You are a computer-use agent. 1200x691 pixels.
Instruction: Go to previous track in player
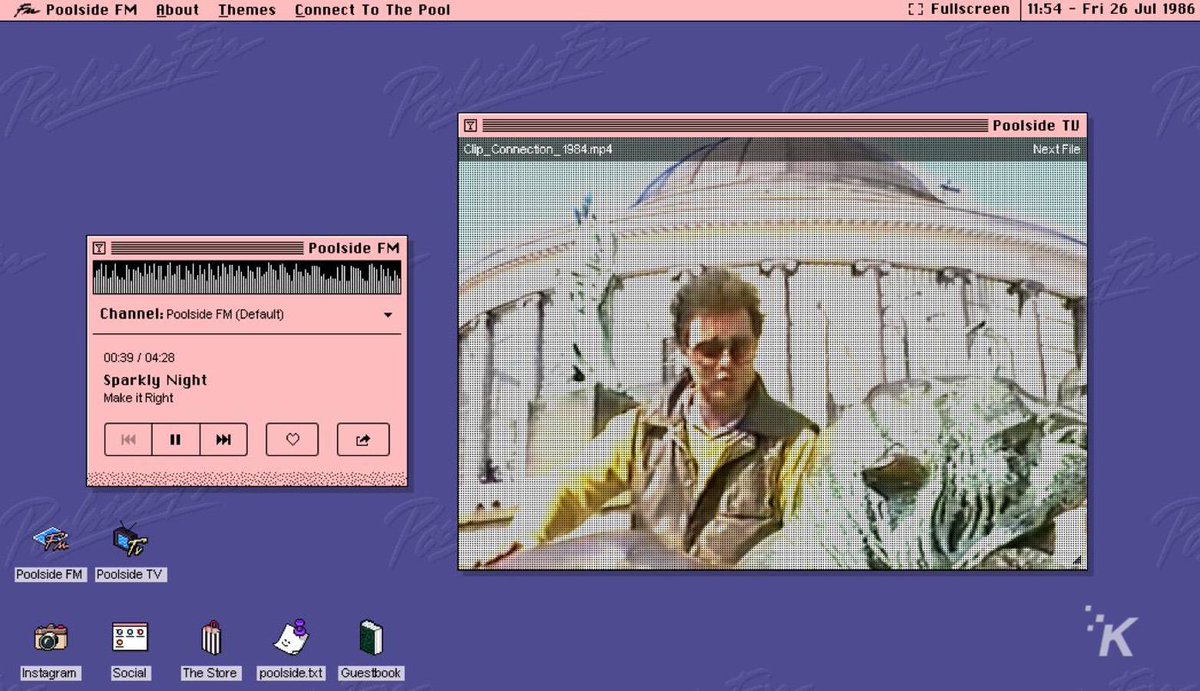click(128, 439)
